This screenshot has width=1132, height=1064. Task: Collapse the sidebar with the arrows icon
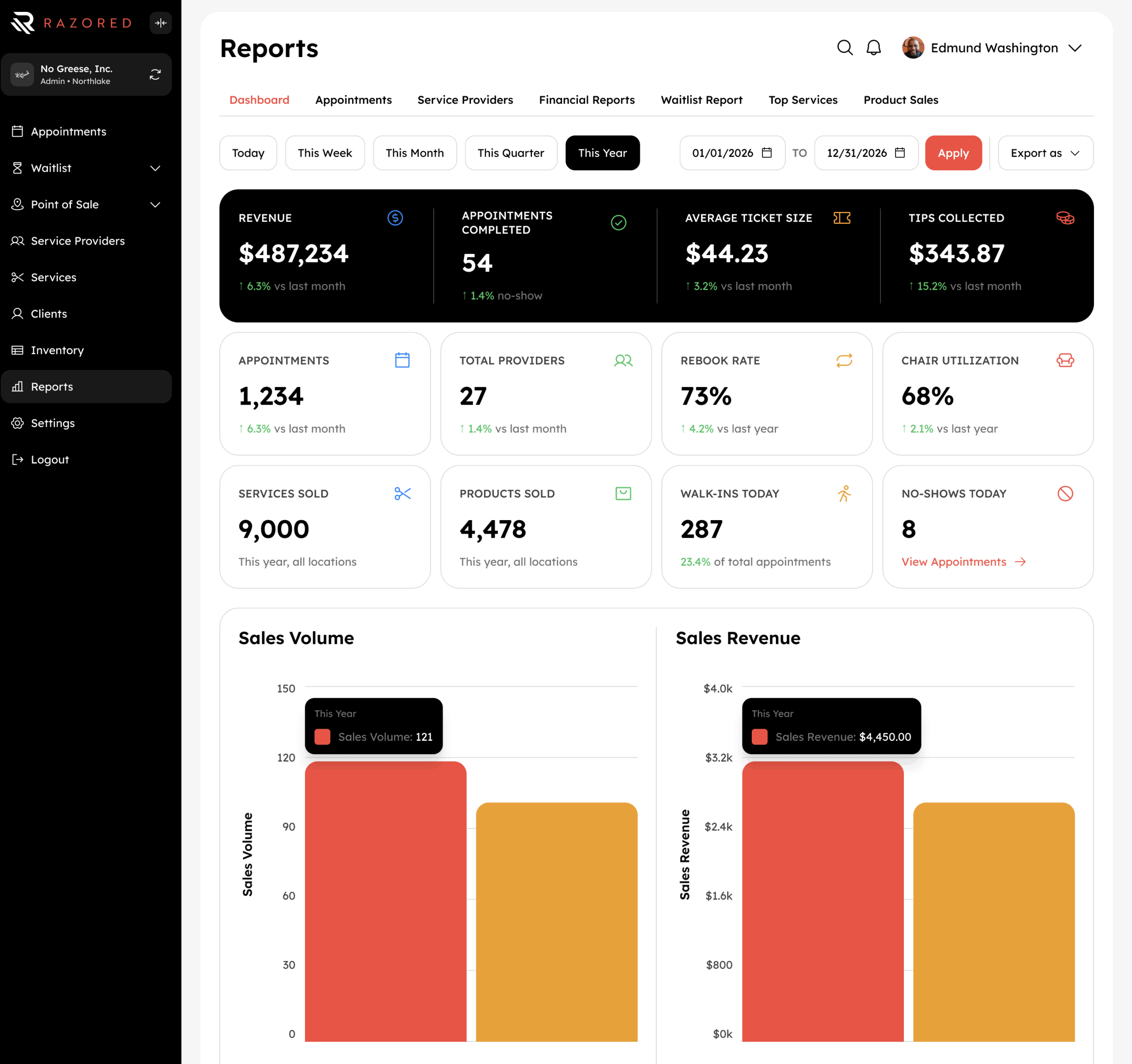click(x=161, y=23)
